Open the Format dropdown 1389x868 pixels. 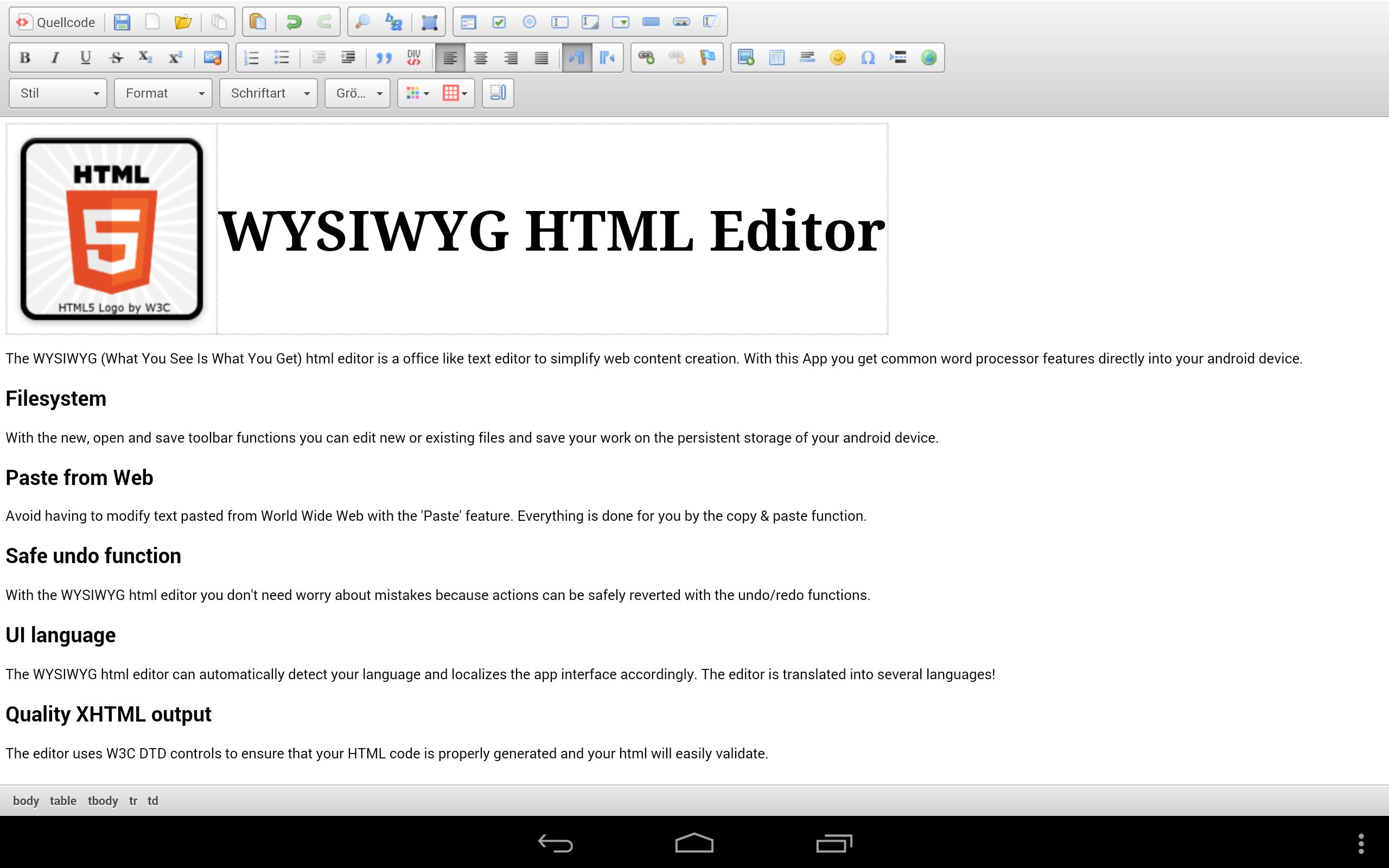coord(163,93)
